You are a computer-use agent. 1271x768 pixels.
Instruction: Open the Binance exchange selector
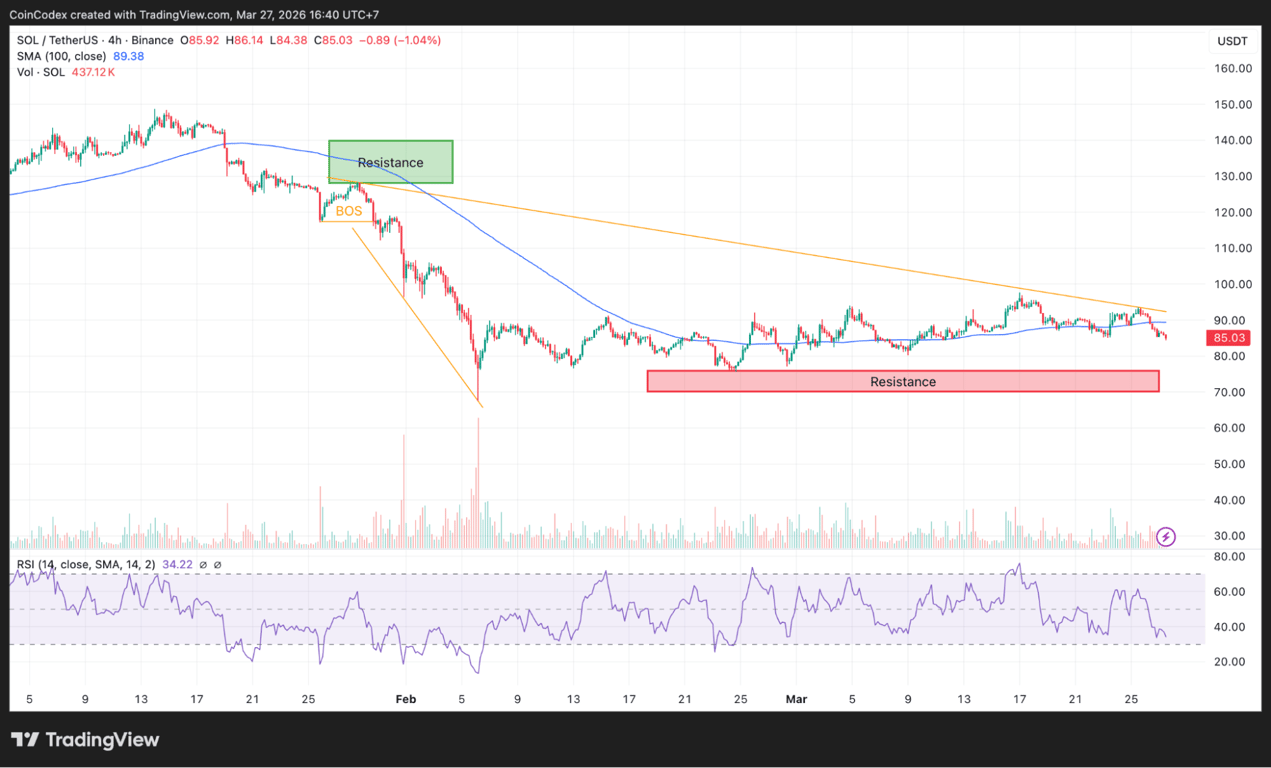150,41
